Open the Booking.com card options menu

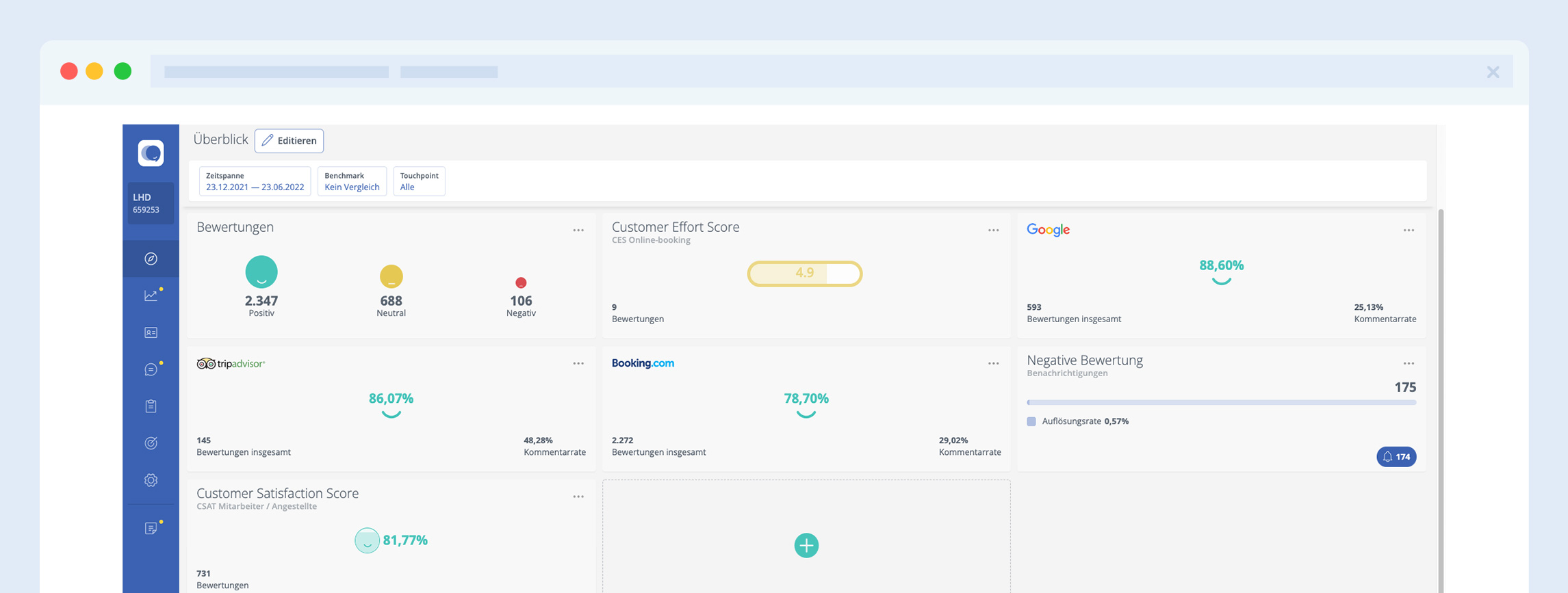tap(993, 364)
